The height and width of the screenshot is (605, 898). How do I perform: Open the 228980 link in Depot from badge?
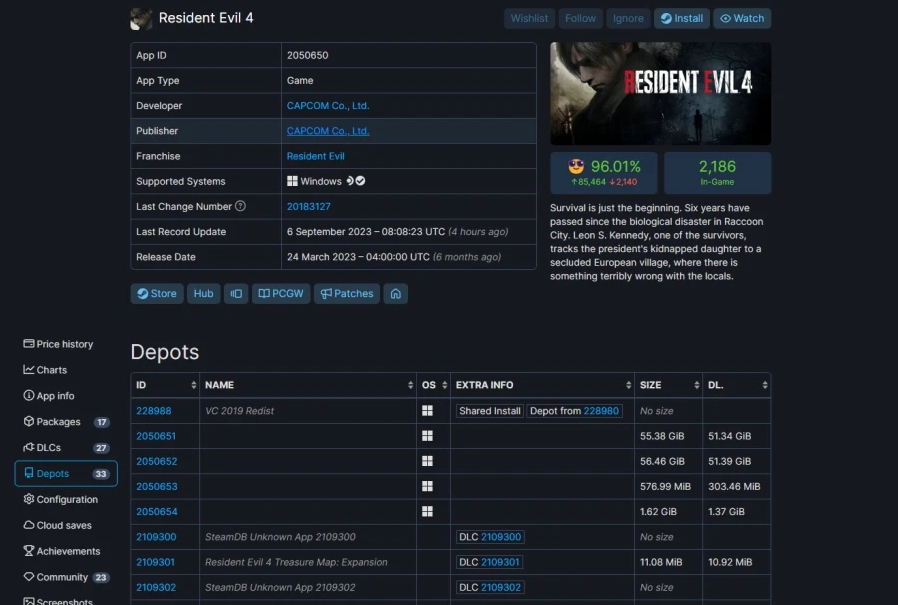[601, 411]
